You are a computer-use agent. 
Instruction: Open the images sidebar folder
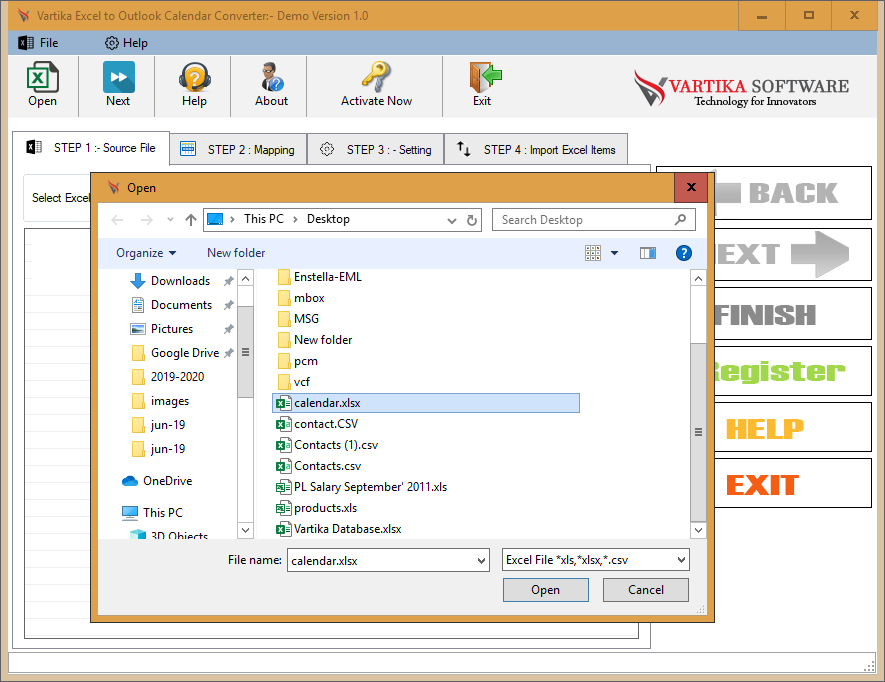point(169,401)
